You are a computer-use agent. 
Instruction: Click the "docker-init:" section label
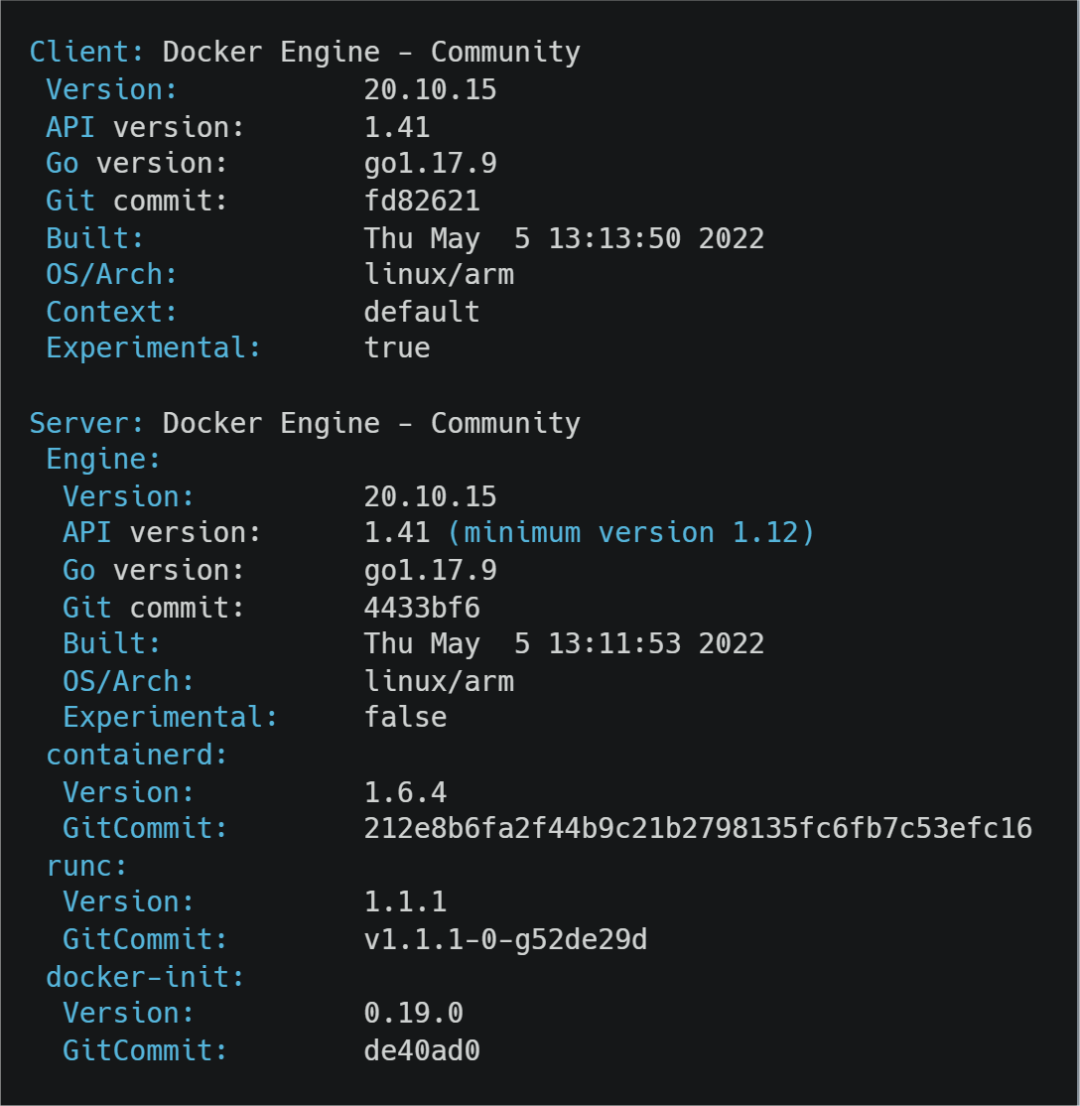(x=145, y=977)
